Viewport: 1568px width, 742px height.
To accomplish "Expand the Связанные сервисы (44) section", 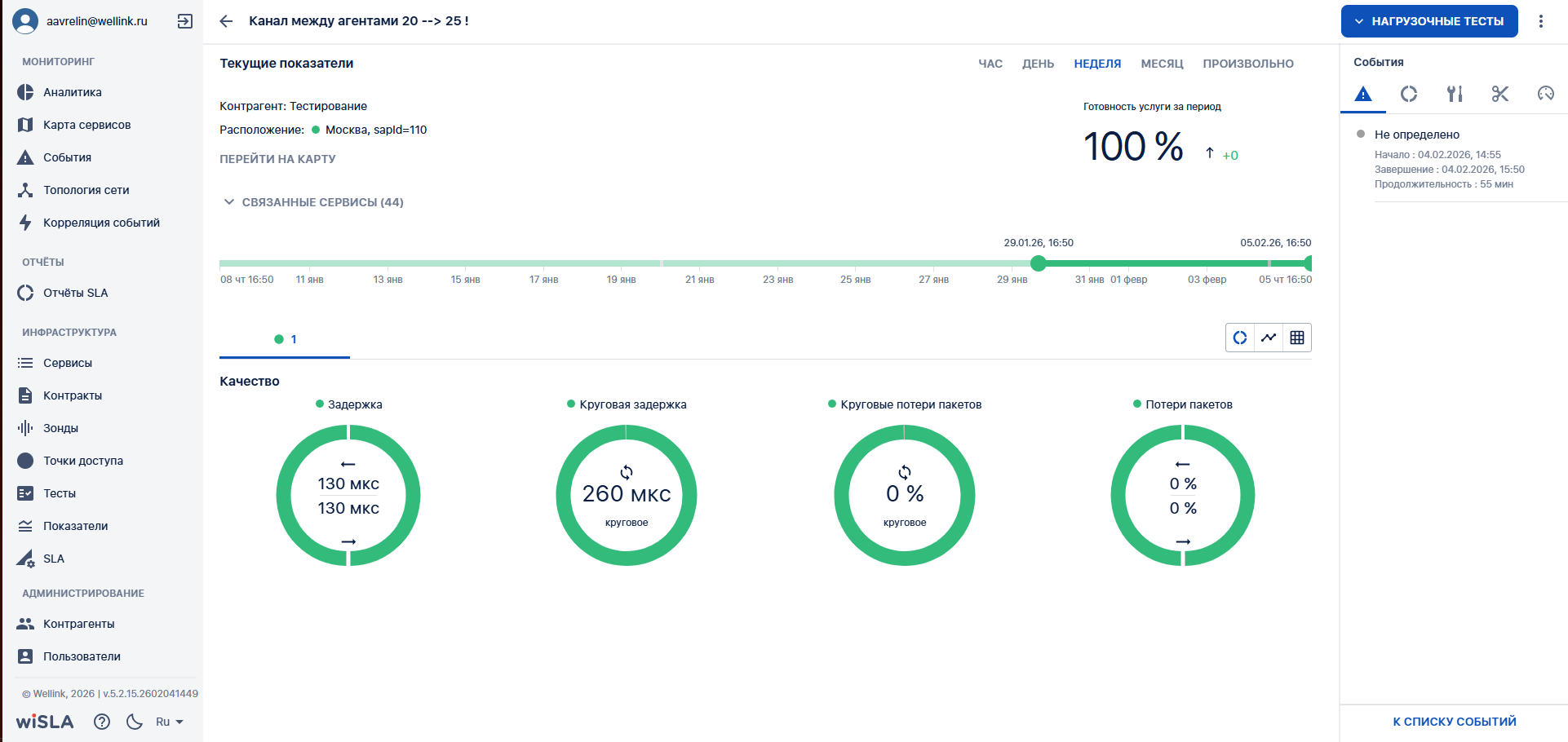I will pos(313,202).
